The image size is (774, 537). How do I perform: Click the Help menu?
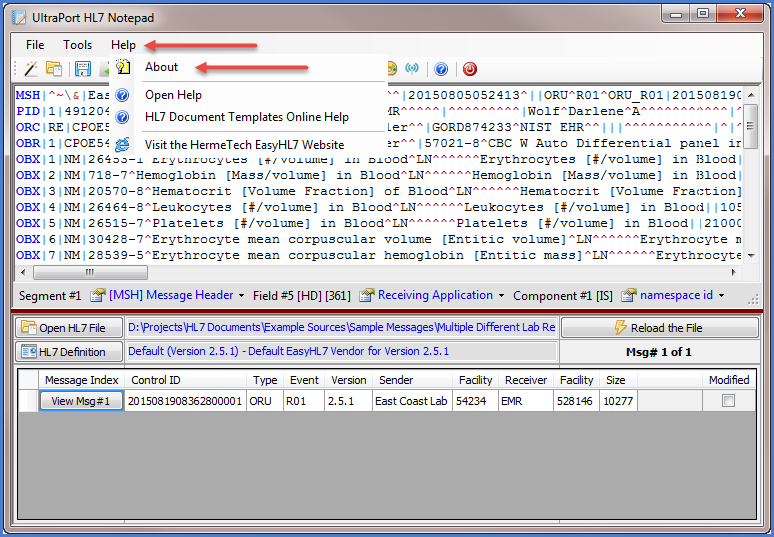tap(123, 45)
